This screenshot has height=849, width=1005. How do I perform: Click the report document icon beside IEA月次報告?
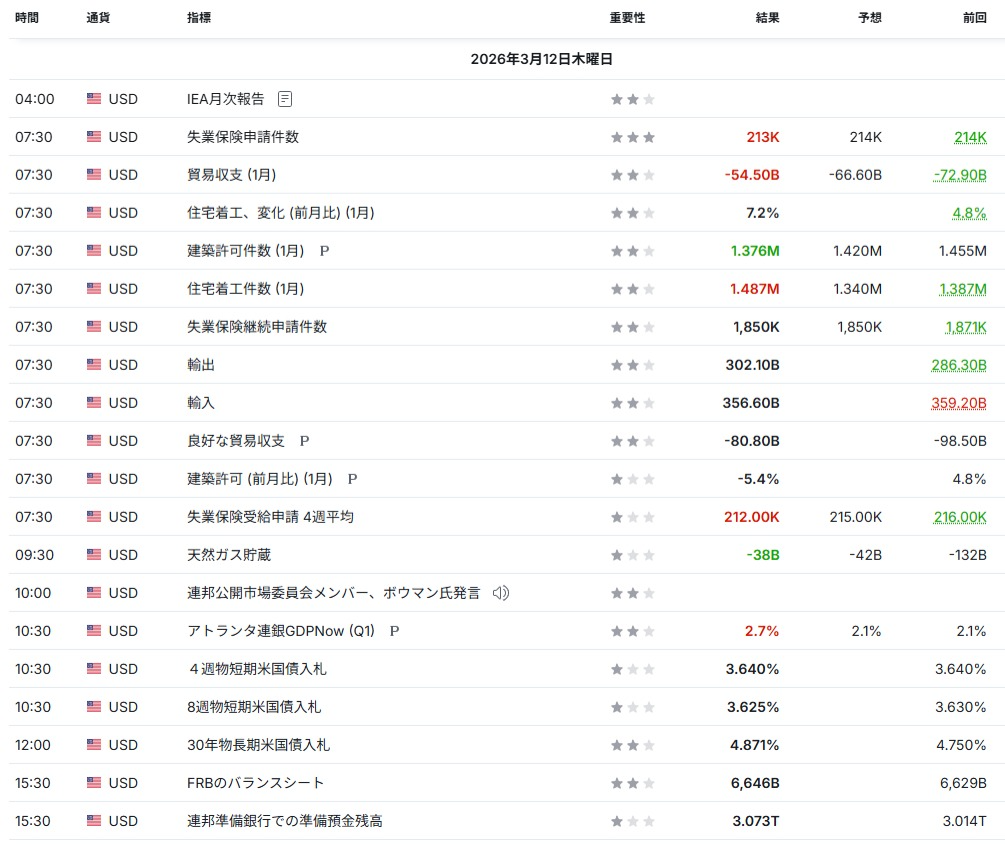point(285,99)
